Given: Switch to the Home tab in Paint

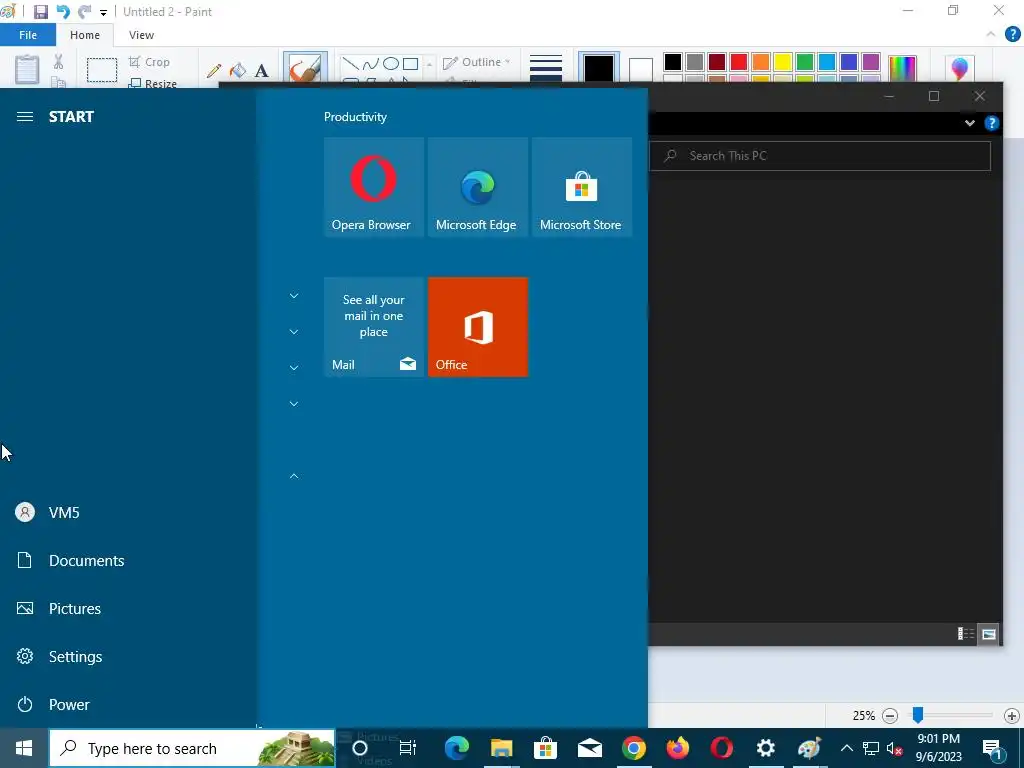Looking at the screenshot, I should coord(85,35).
